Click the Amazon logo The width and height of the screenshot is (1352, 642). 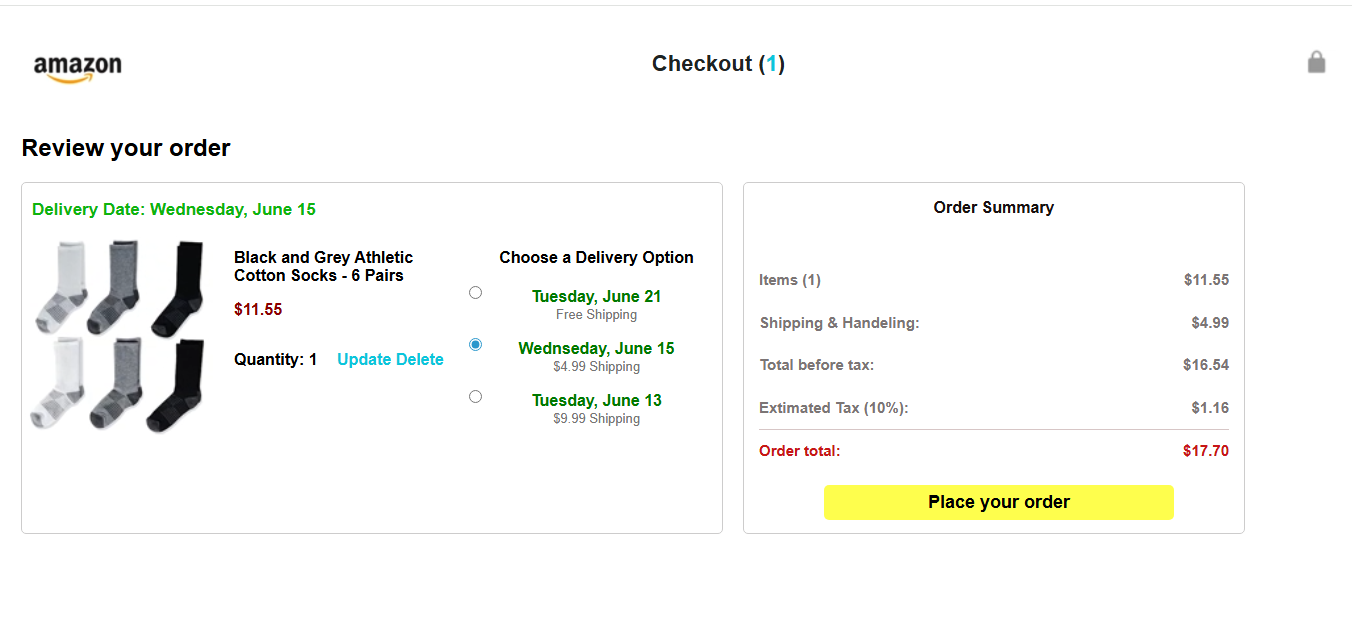(77, 67)
